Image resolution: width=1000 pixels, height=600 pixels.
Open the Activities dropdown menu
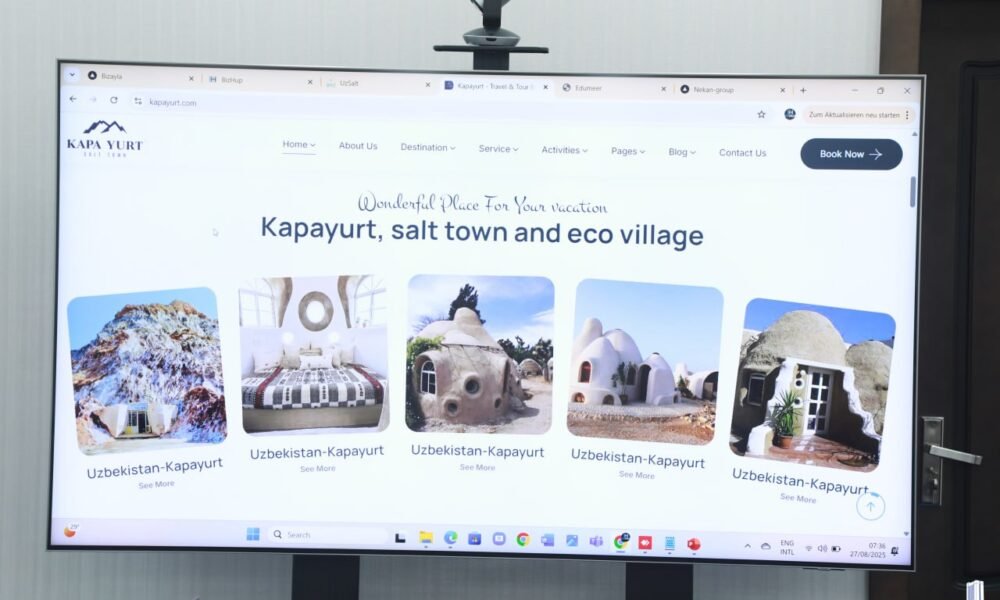(564, 150)
